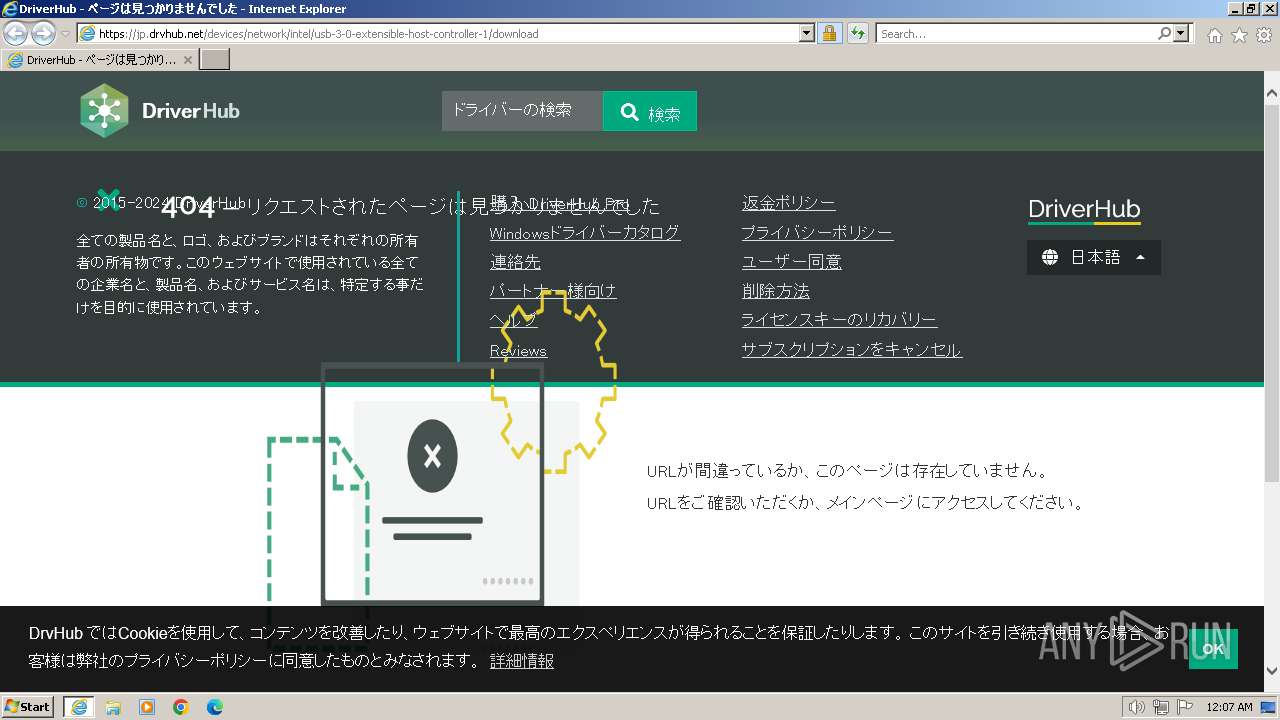Viewport: 1280px width, 720px height.
Task: Click the volume speaker tray icon
Action: (1136, 707)
